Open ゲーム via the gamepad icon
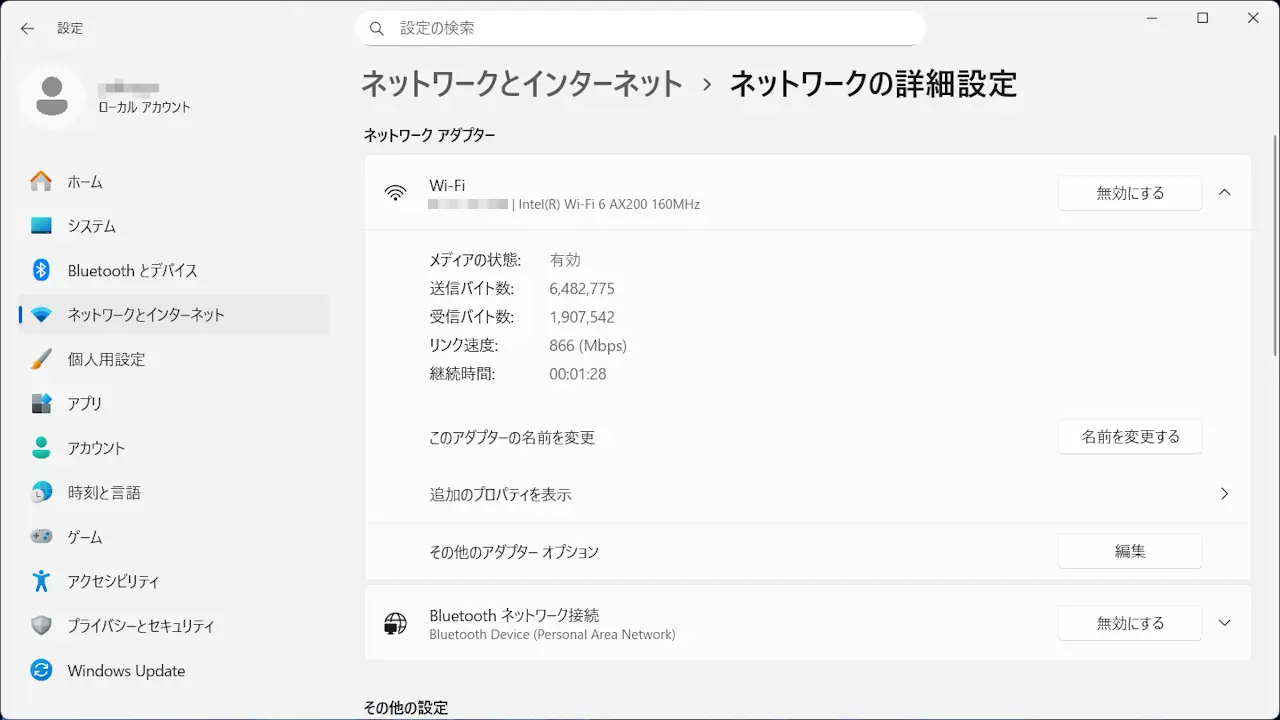The height and width of the screenshot is (720, 1280). pos(41,537)
